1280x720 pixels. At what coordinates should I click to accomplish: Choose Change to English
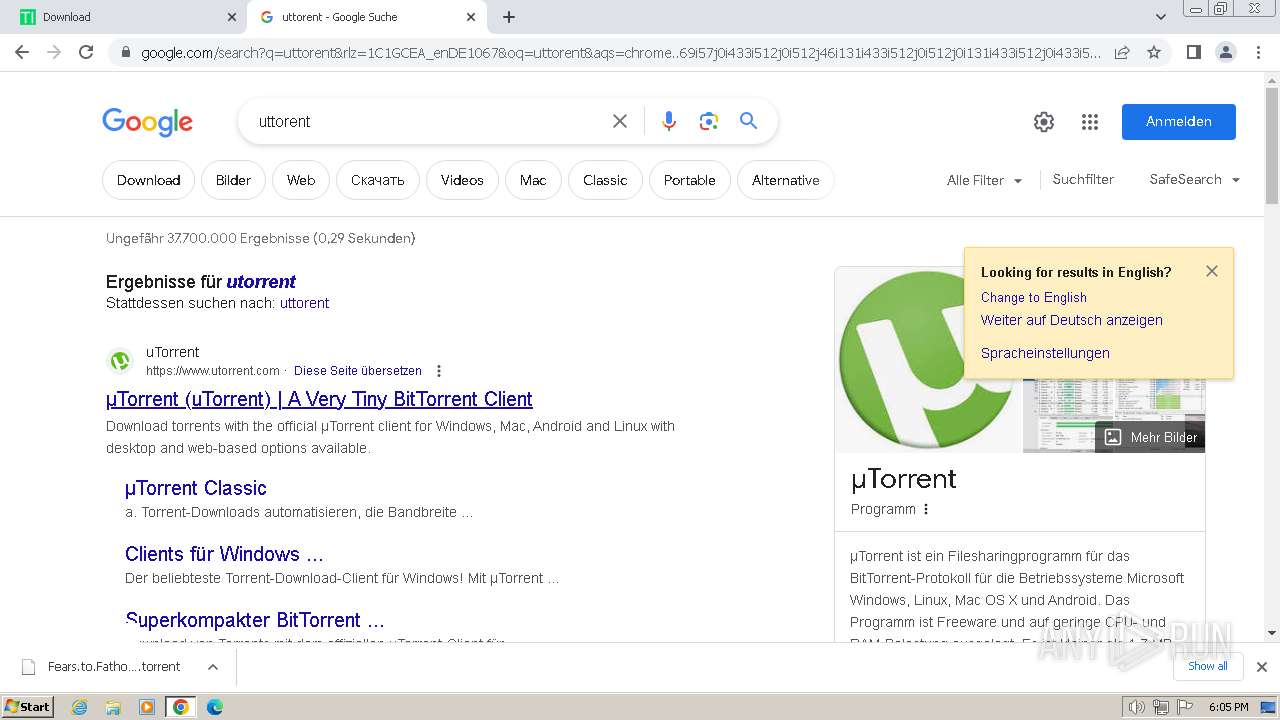coord(1033,298)
